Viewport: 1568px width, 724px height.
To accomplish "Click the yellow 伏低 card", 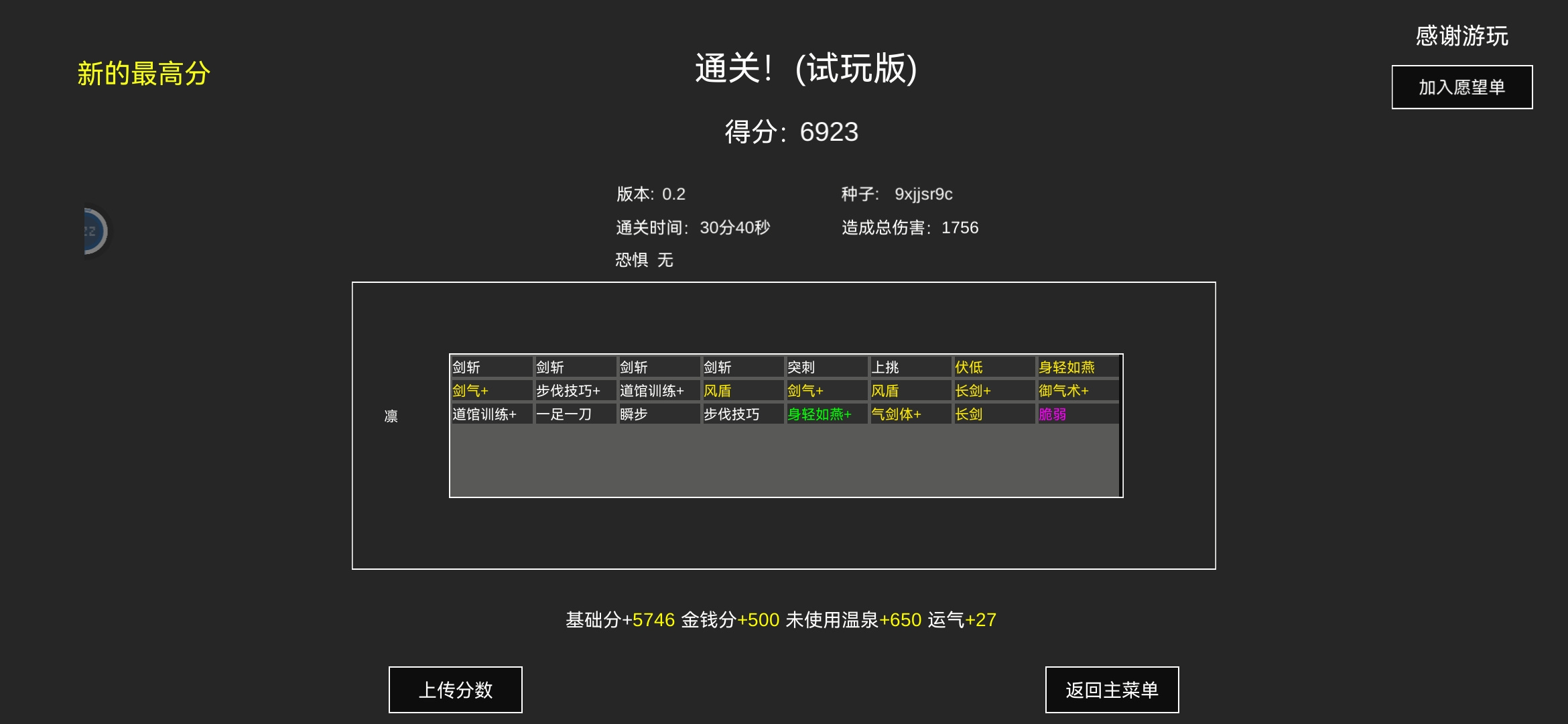I will [994, 367].
